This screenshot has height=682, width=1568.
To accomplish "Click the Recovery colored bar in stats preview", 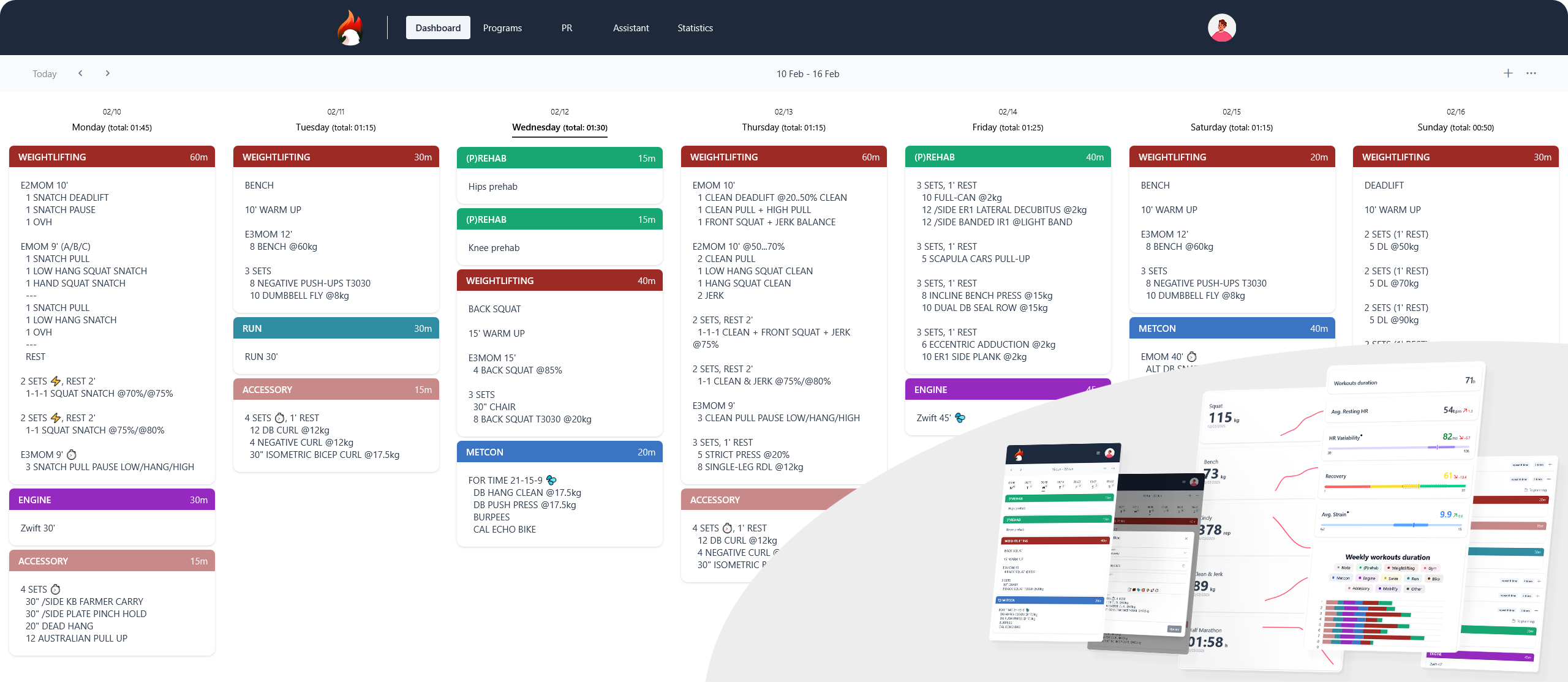I will pyautogui.click(x=1393, y=487).
